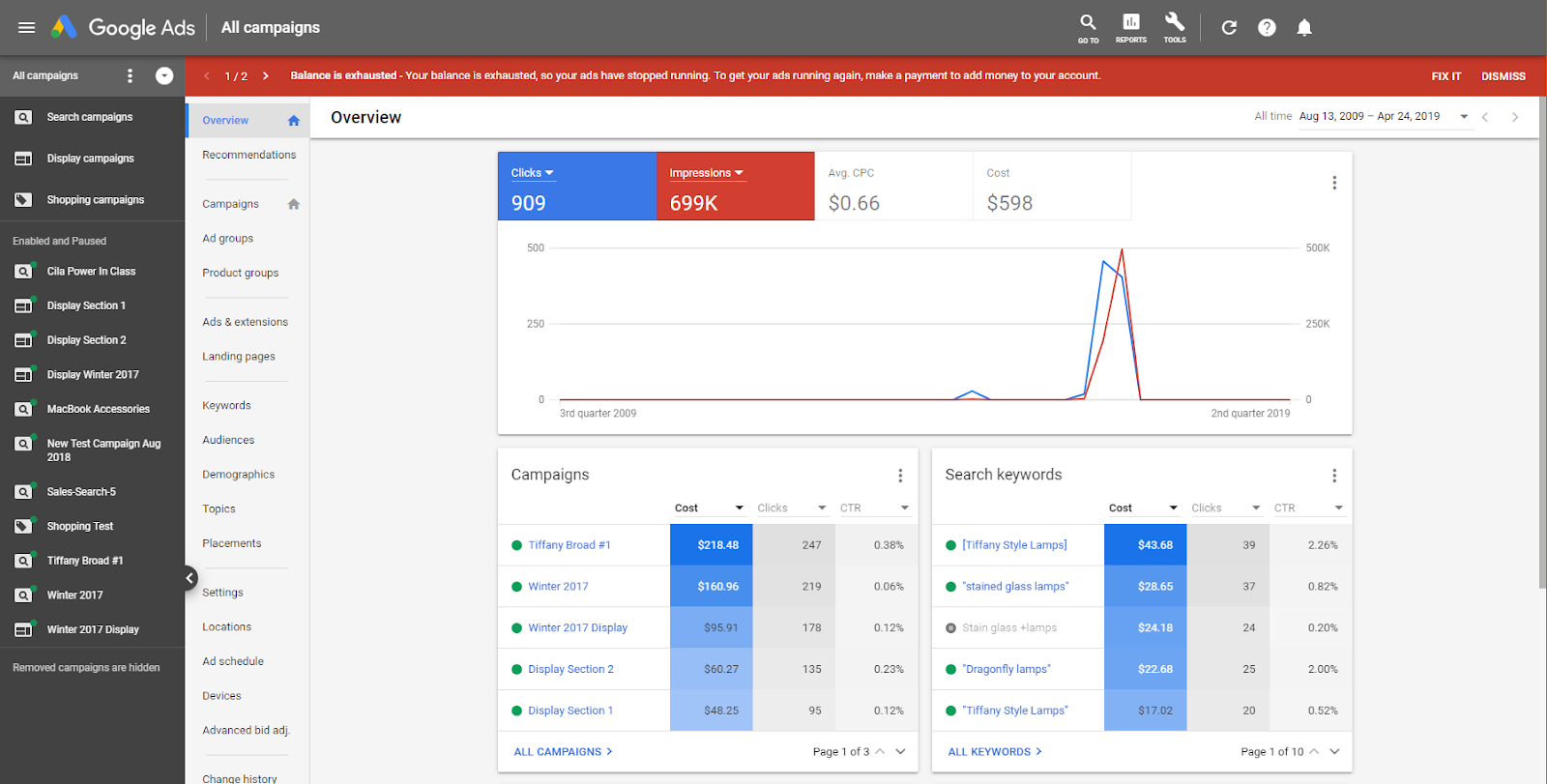Open Cost column dropdown in Campaigns card
Screen dimensions: 1547x784
point(739,508)
